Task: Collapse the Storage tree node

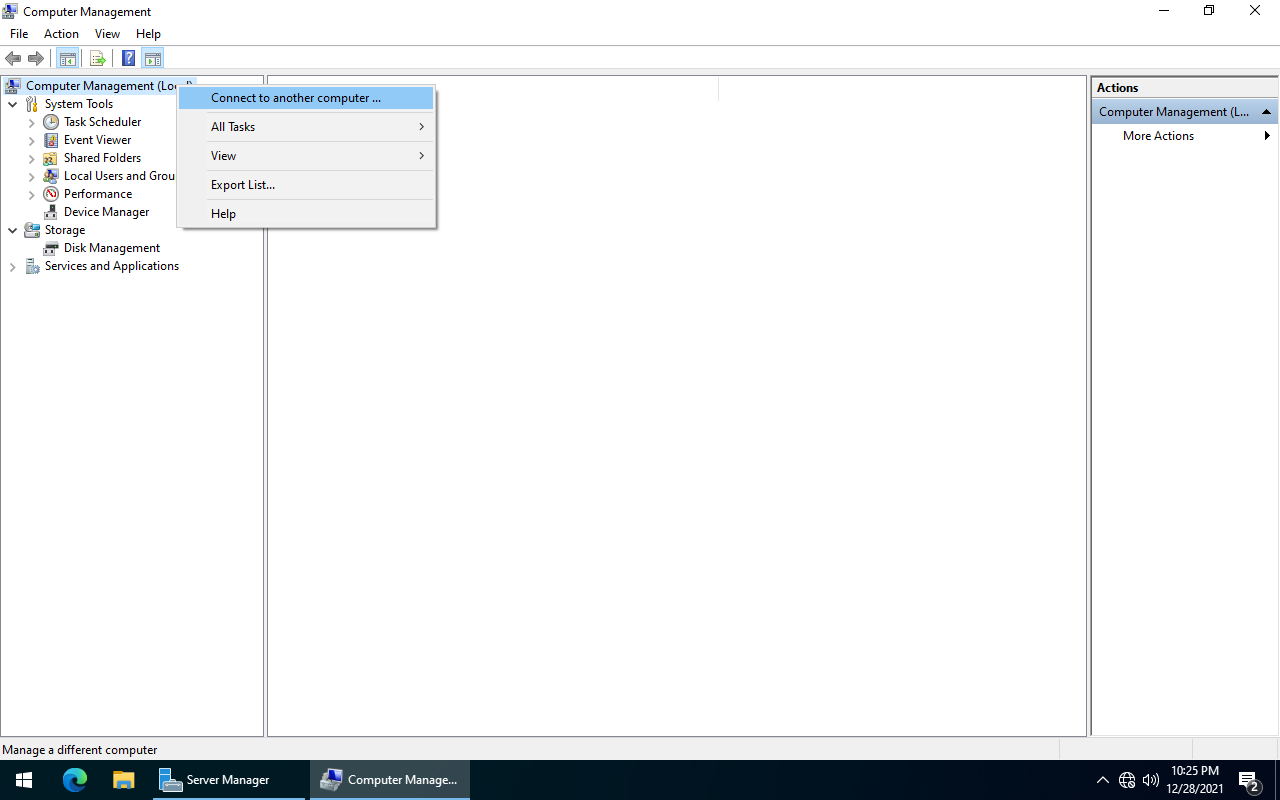Action: pyautogui.click(x=12, y=230)
